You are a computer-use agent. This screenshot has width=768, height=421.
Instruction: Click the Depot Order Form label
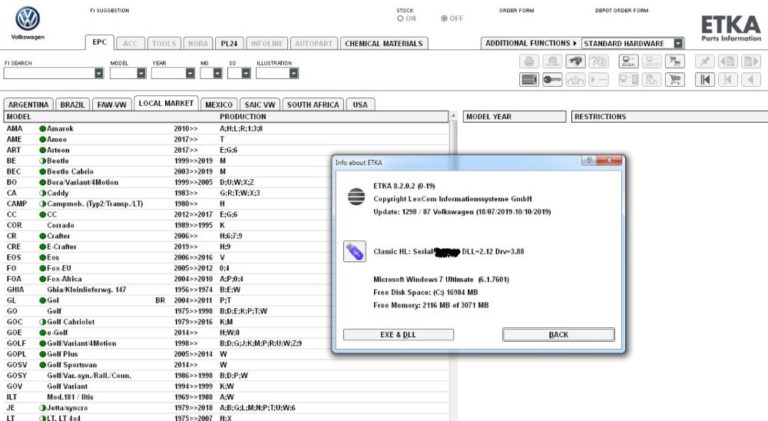coord(622,10)
